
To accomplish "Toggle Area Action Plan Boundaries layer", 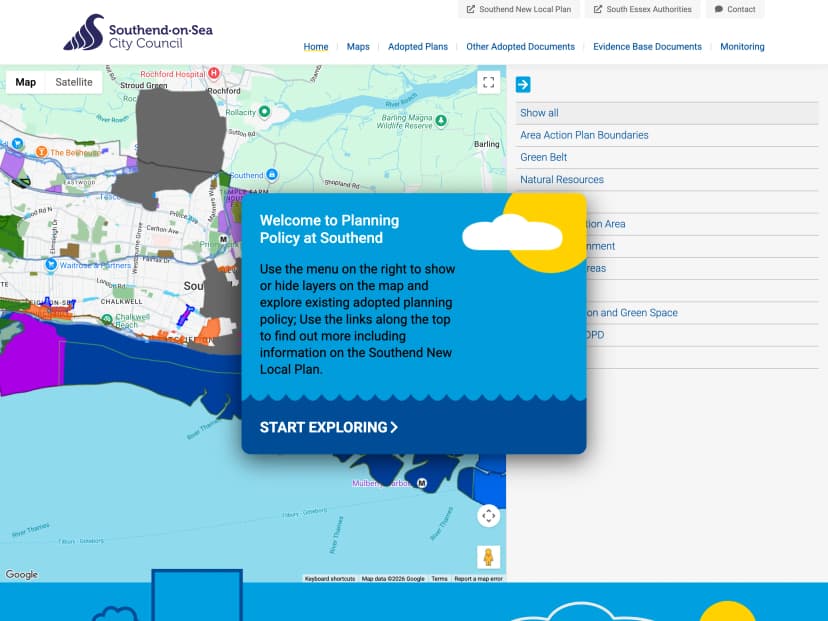I will tap(667, 135).
